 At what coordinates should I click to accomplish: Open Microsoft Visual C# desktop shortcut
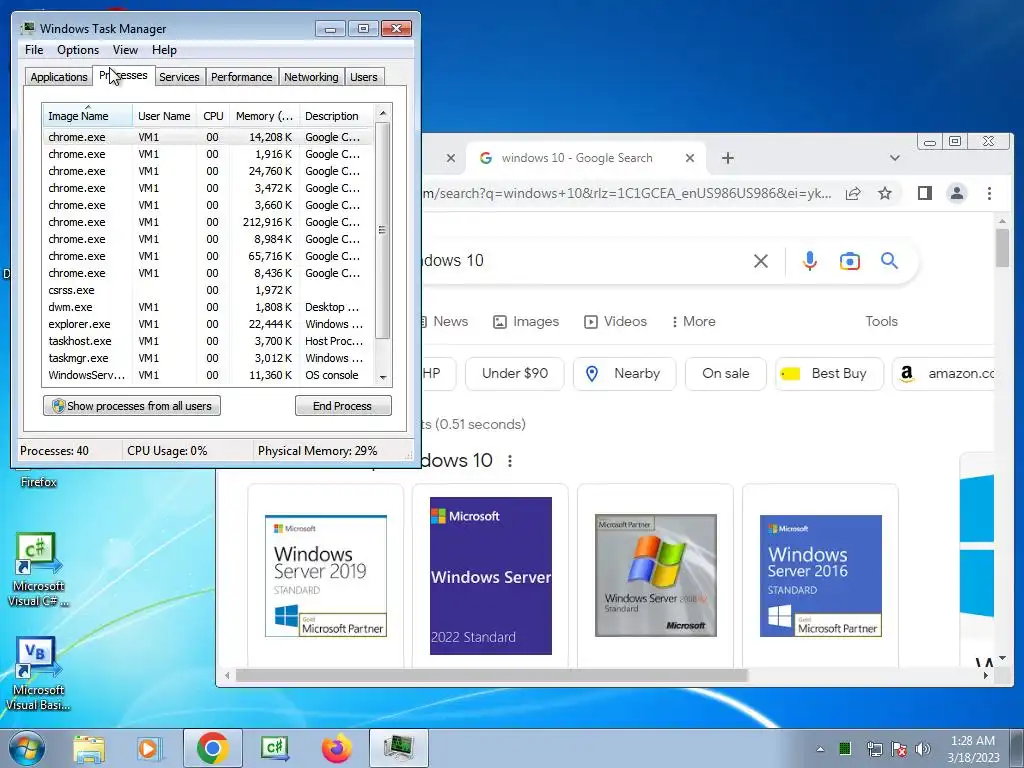click(x=38, y=570)
